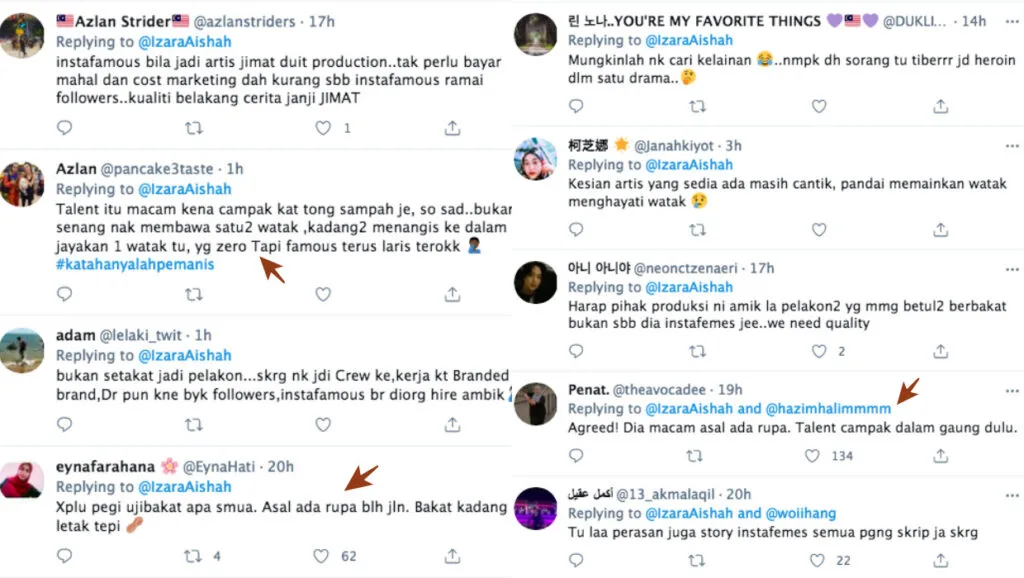This screenshot has width=1024, height=578.
Task: Retweet eynafarahana's tweet with 4 retweets
Action: [x=194, y=556]
